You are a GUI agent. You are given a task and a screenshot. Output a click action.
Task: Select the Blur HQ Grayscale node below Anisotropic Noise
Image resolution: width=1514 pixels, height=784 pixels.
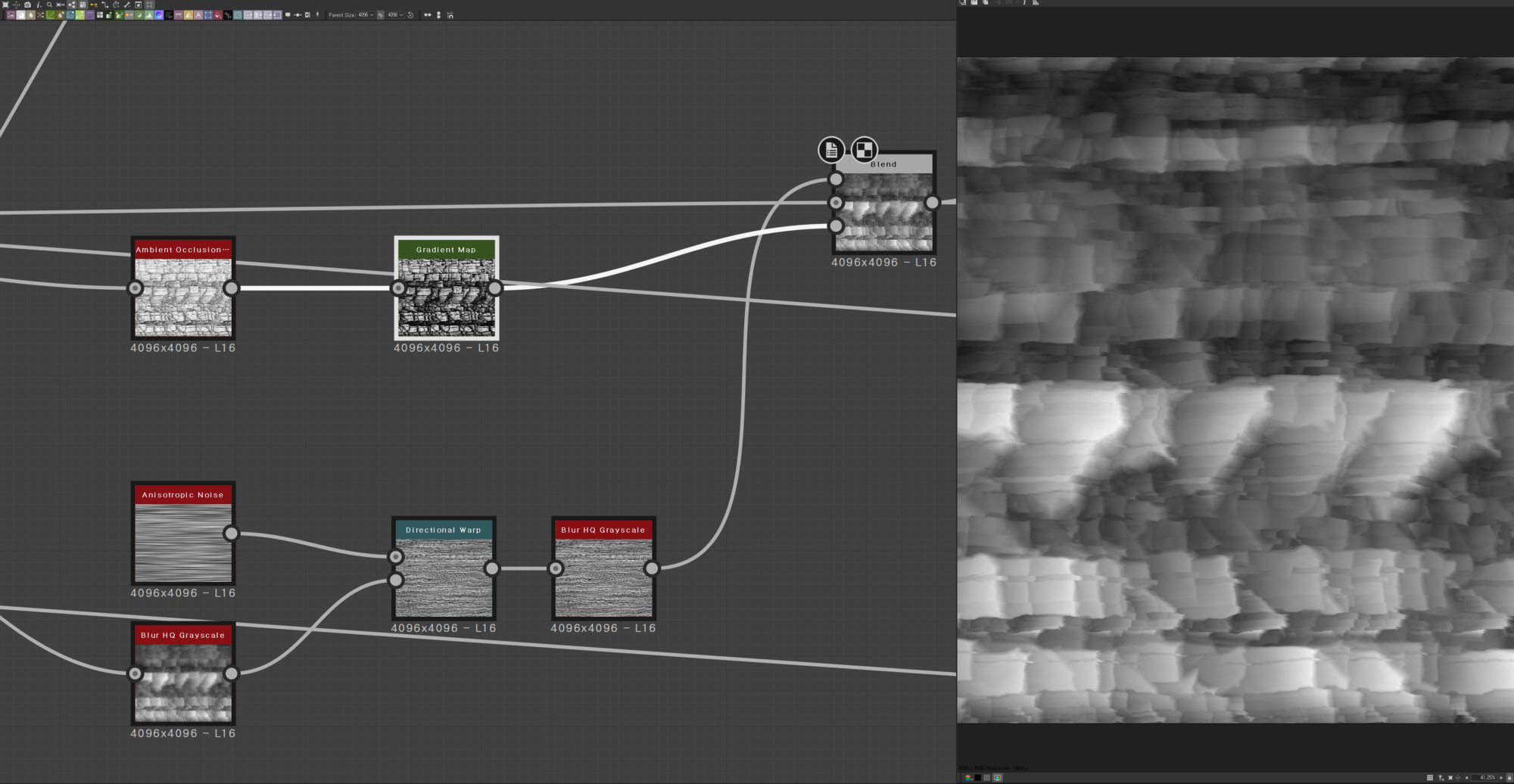click(x=182, y=674)
